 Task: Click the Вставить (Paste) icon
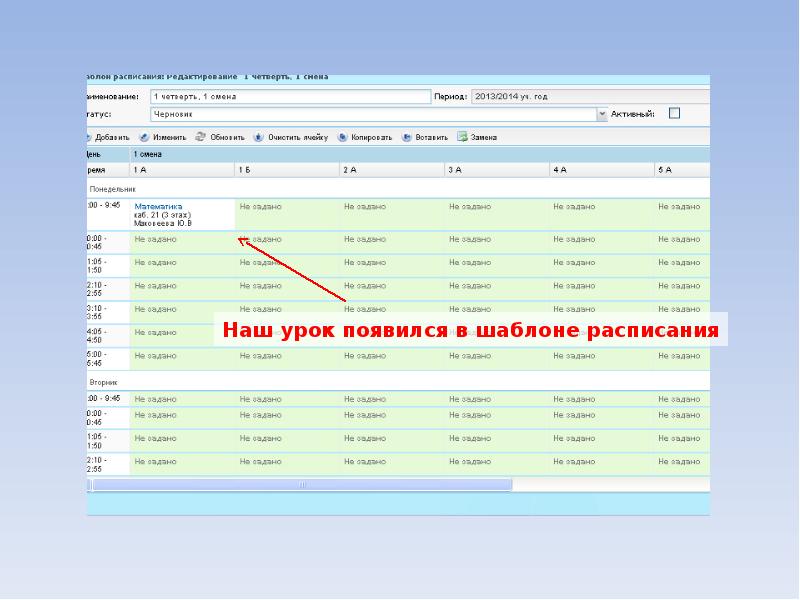407,137
